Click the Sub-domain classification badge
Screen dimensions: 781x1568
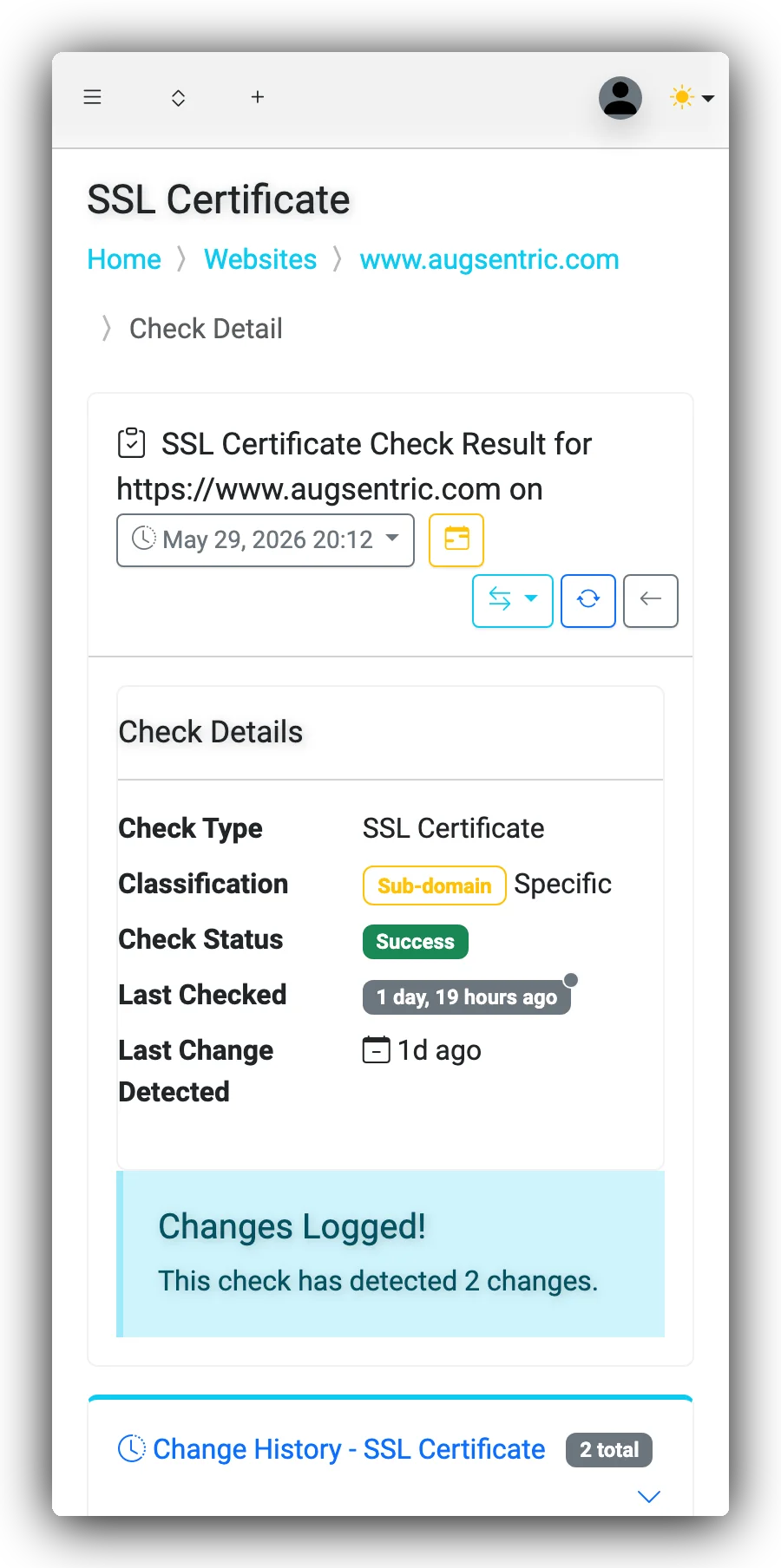pos(435,885)
